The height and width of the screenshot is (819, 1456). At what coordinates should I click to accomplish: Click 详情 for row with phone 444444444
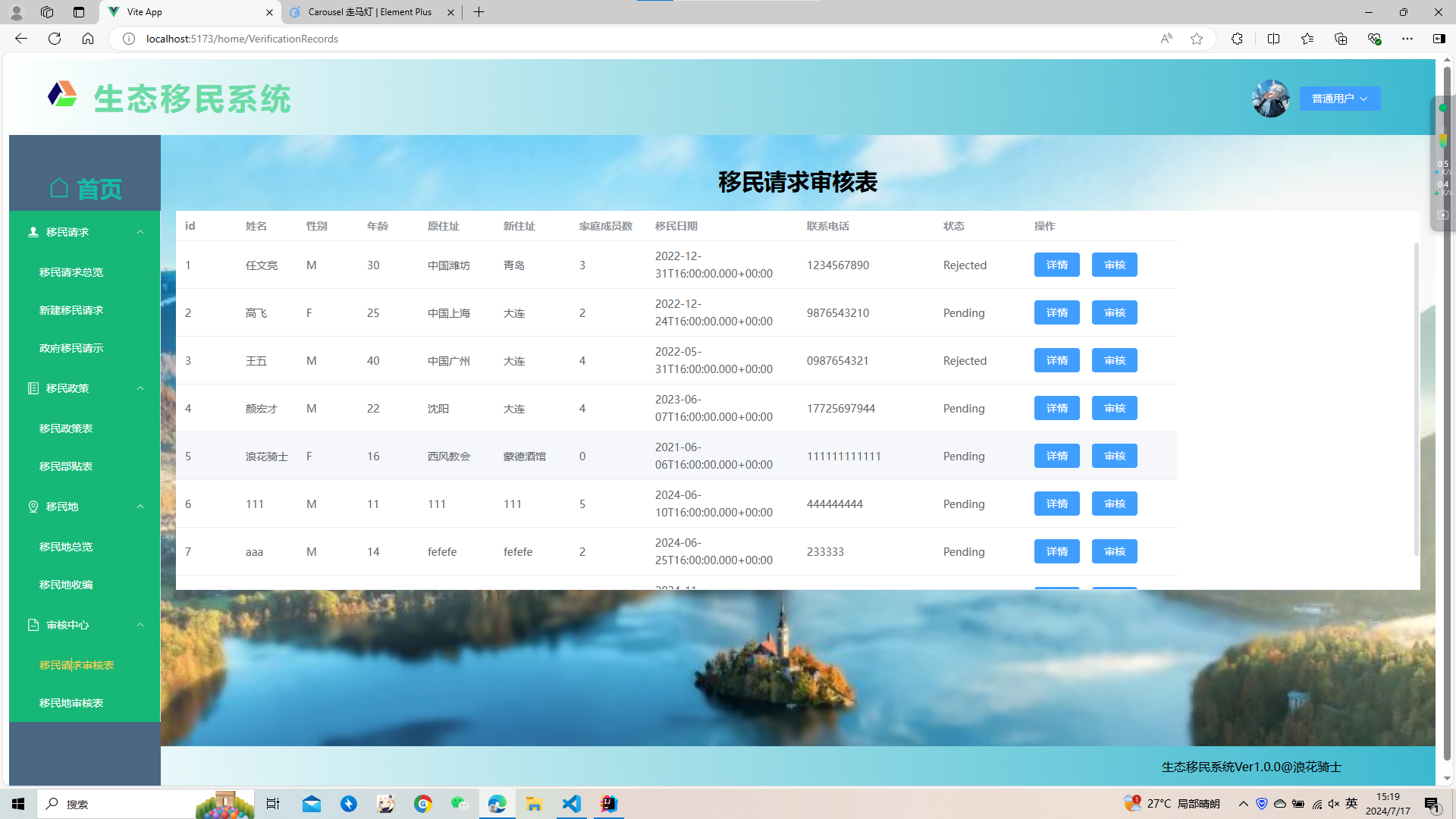pos(1057,504)
